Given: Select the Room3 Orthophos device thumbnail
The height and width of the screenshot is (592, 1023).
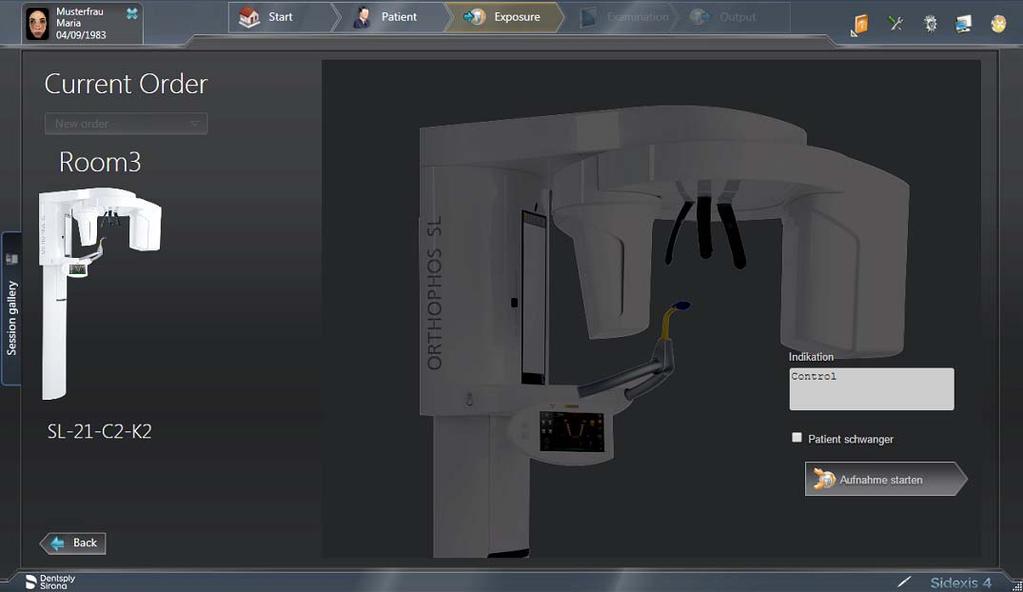Looking at the screenshot, I should (x=99, y=294).
